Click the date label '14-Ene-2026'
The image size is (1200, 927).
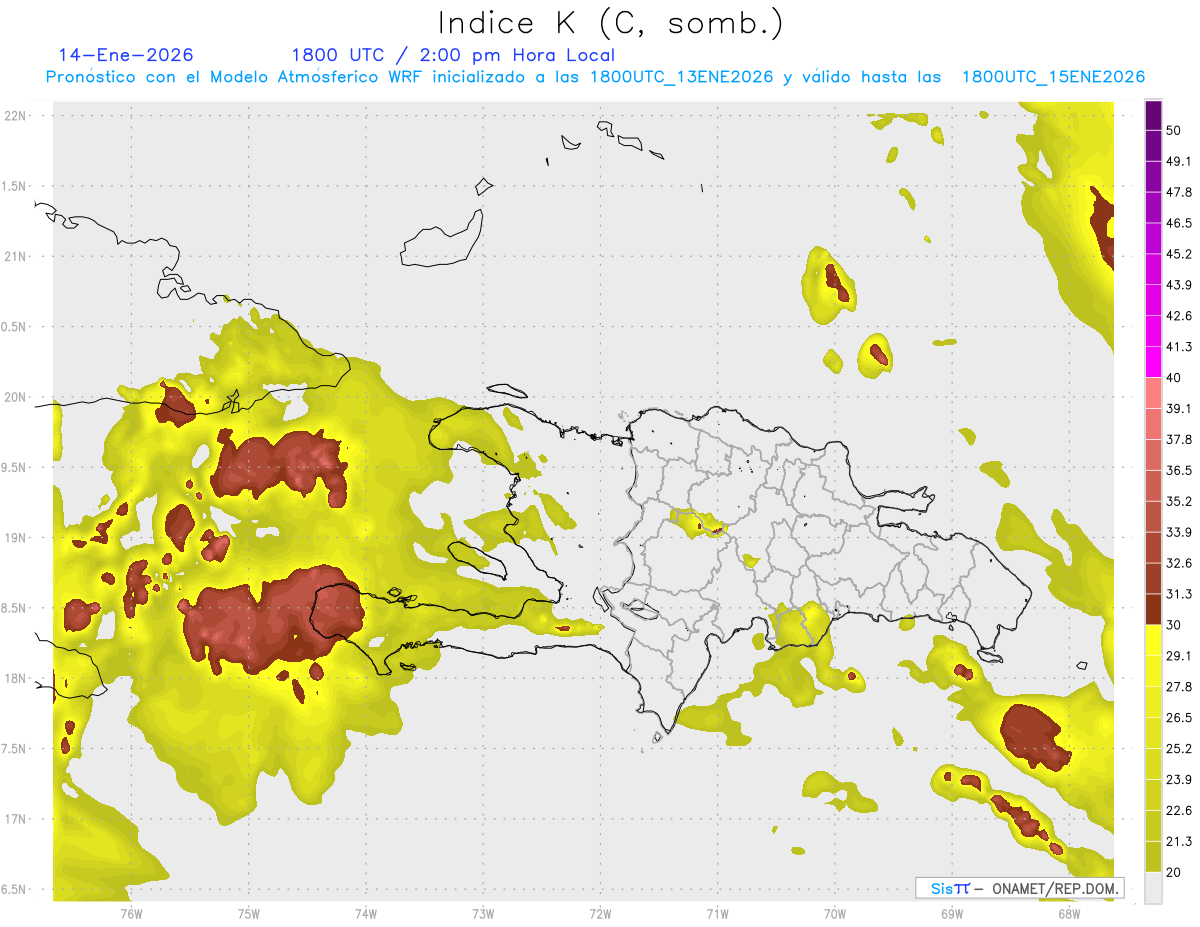click(x=126, y=55)
